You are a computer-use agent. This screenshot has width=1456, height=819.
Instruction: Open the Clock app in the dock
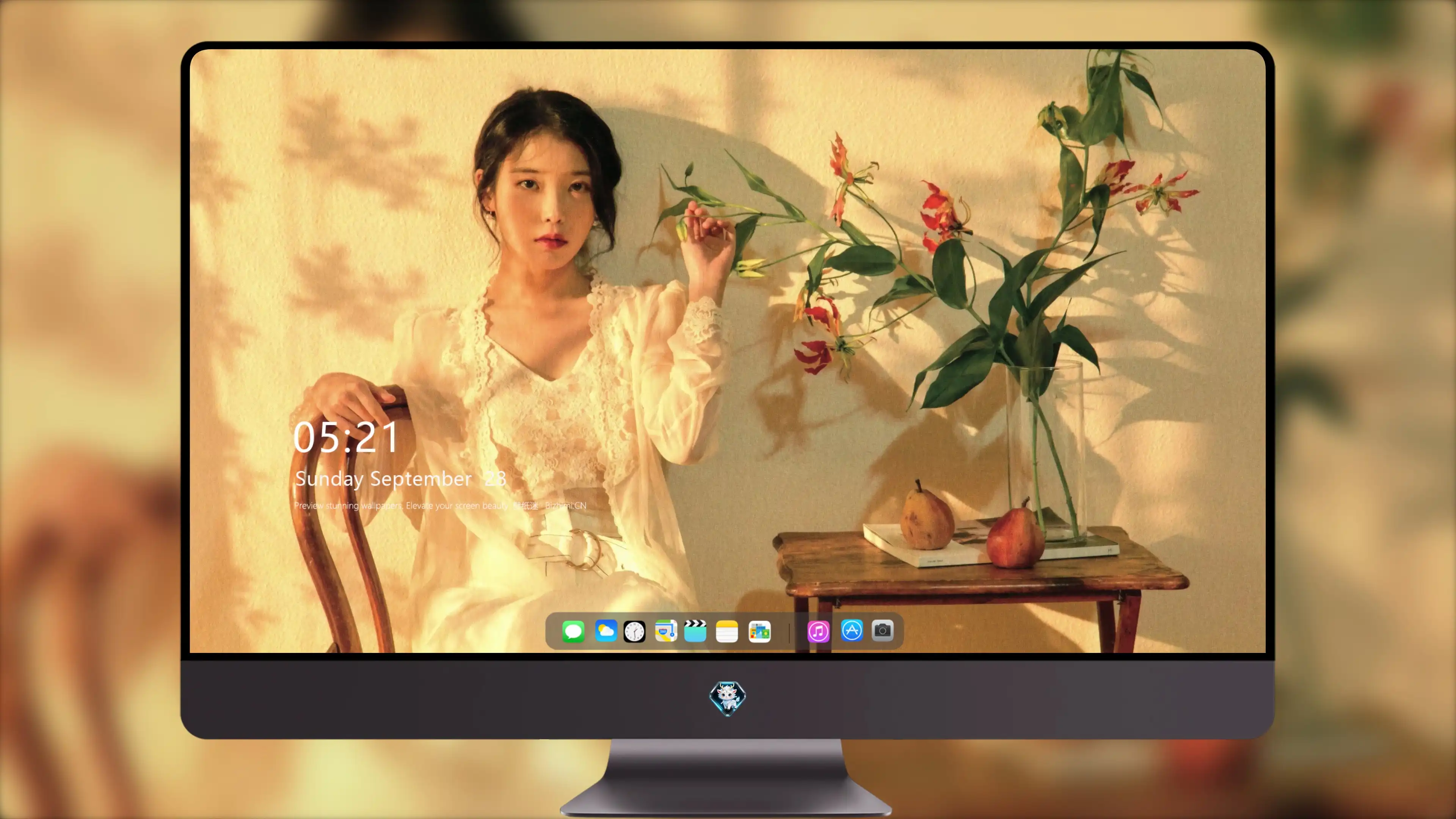[x=634, y=631]
